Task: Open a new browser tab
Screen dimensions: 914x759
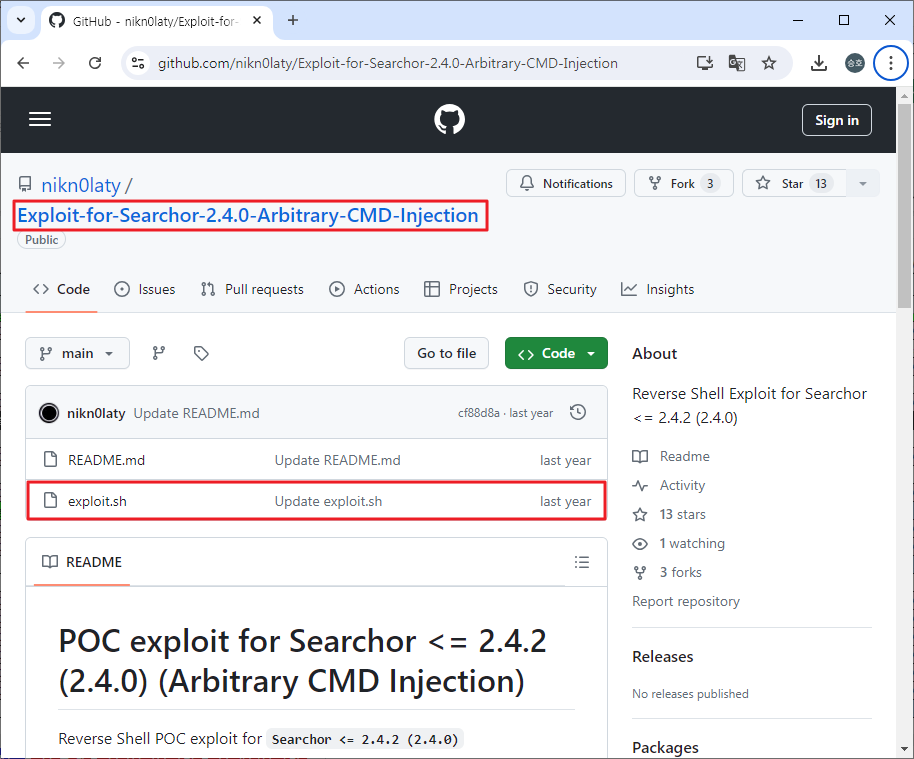Action: [293, 20]
